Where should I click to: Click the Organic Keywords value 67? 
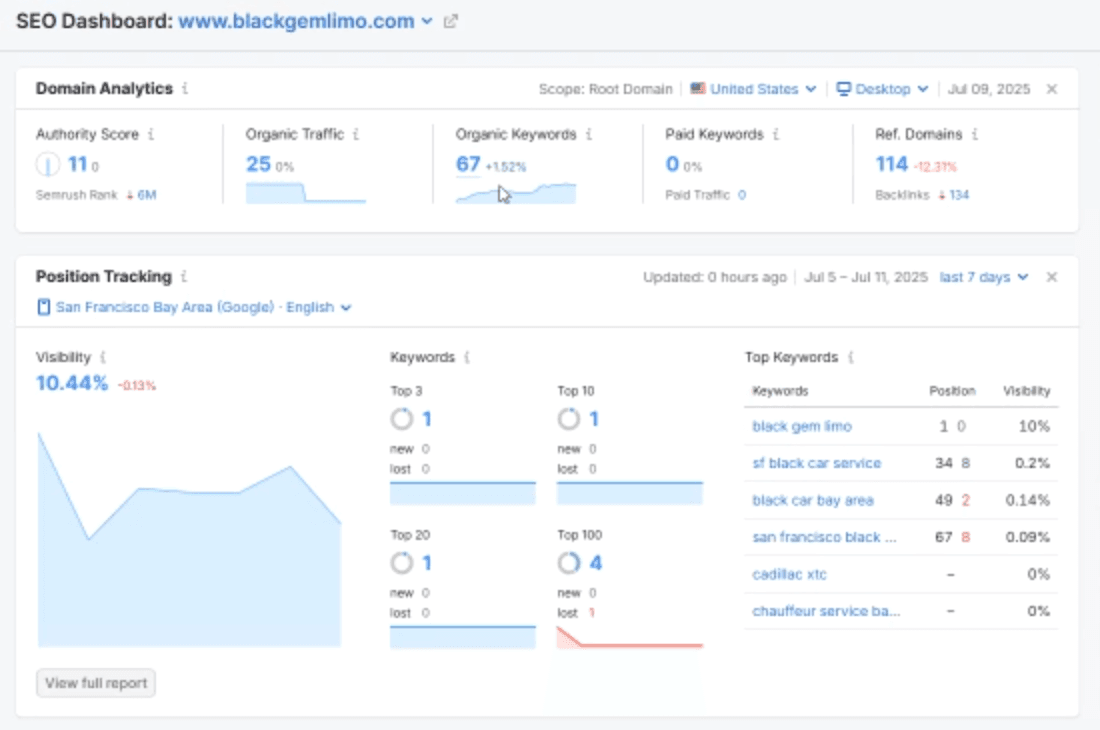[x=468, y=164]
